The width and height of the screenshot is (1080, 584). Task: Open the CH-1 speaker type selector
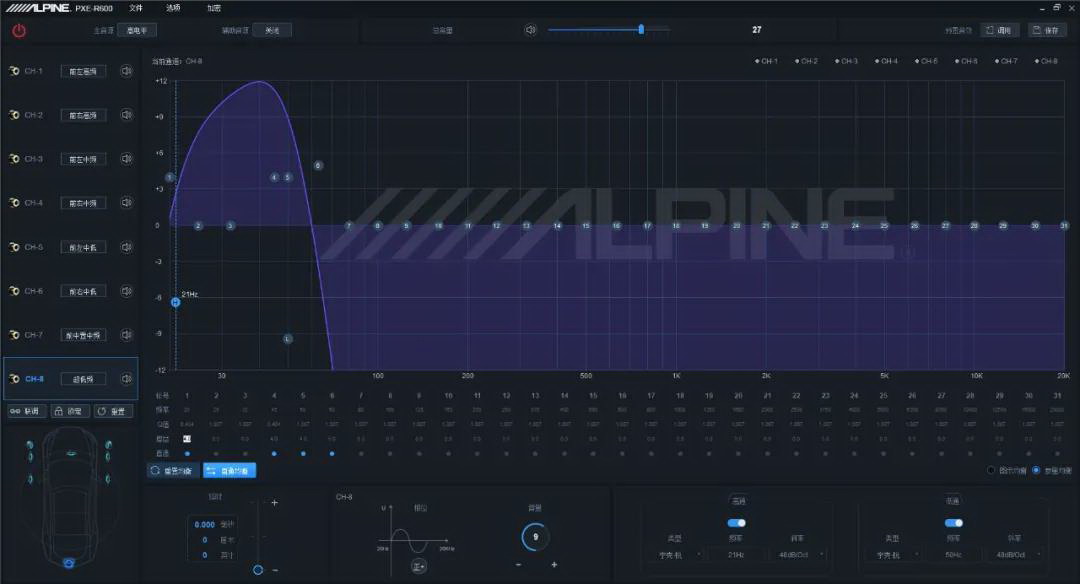pos(83,72)
